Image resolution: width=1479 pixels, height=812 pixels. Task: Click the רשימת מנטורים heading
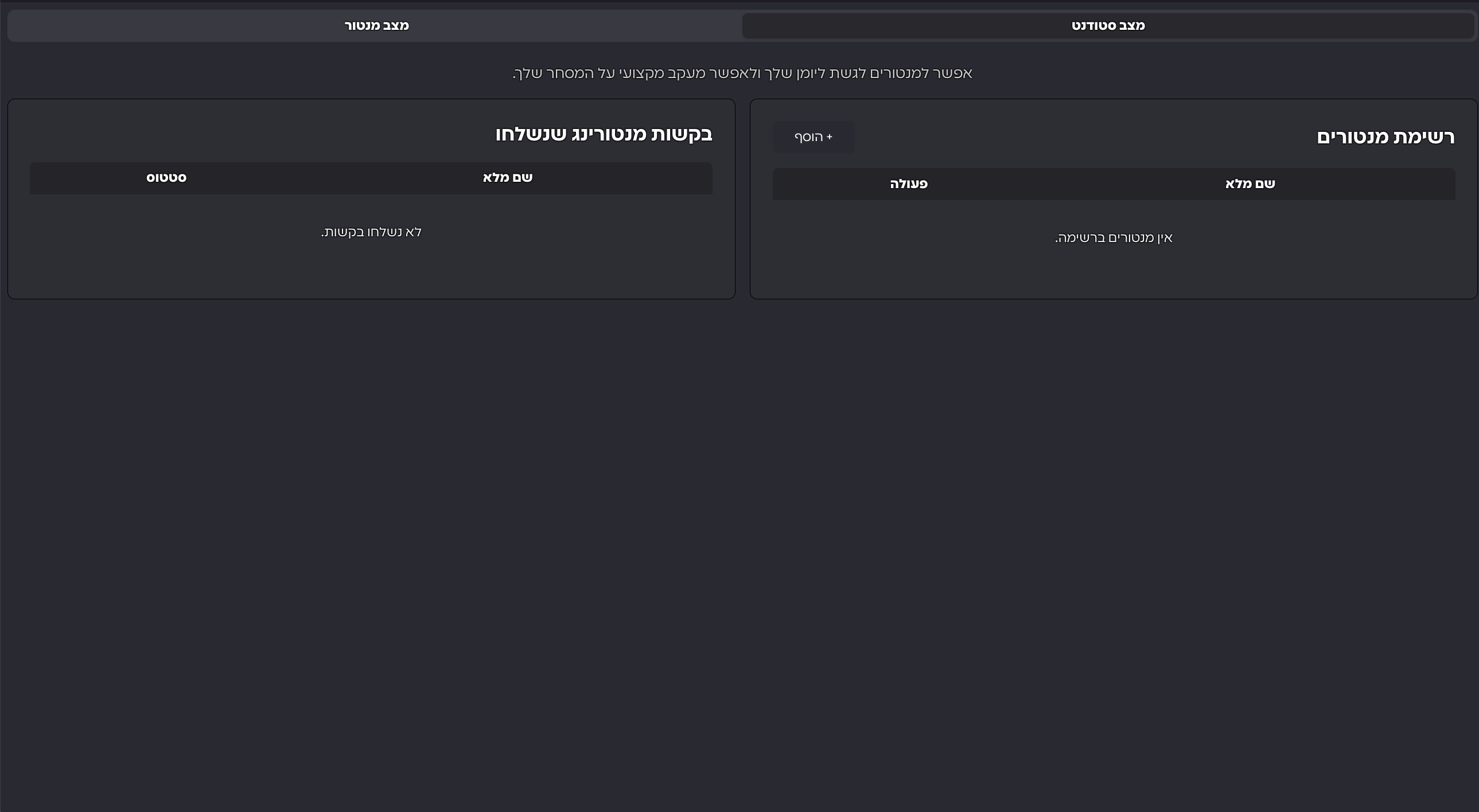(1385, 136)
